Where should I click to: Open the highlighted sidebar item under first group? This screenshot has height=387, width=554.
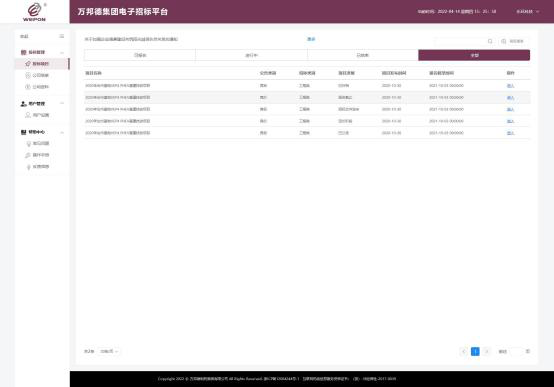41,64
